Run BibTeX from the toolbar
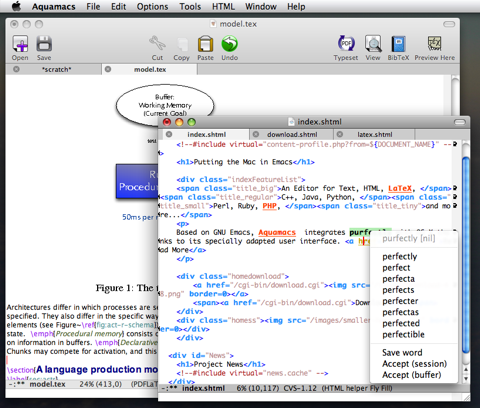Screen dimensions: 480x408 pos(398,44)
